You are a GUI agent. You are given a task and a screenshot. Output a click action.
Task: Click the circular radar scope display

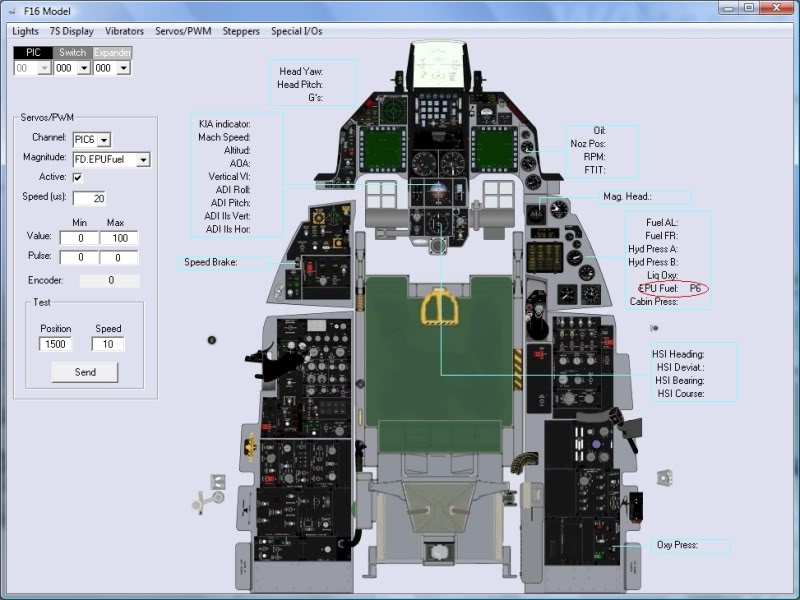pos(394,109)
